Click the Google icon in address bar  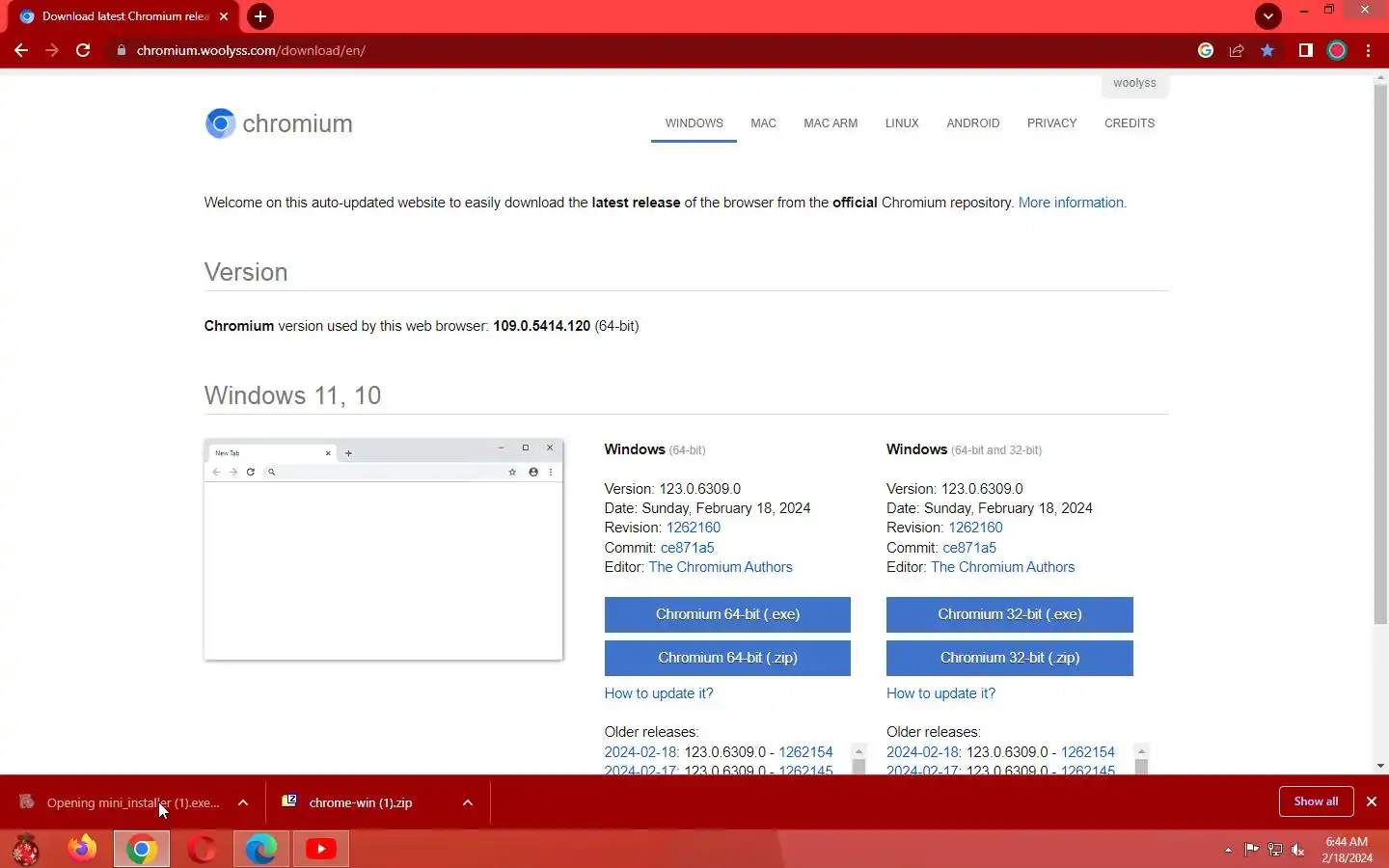coord(1206,50)
